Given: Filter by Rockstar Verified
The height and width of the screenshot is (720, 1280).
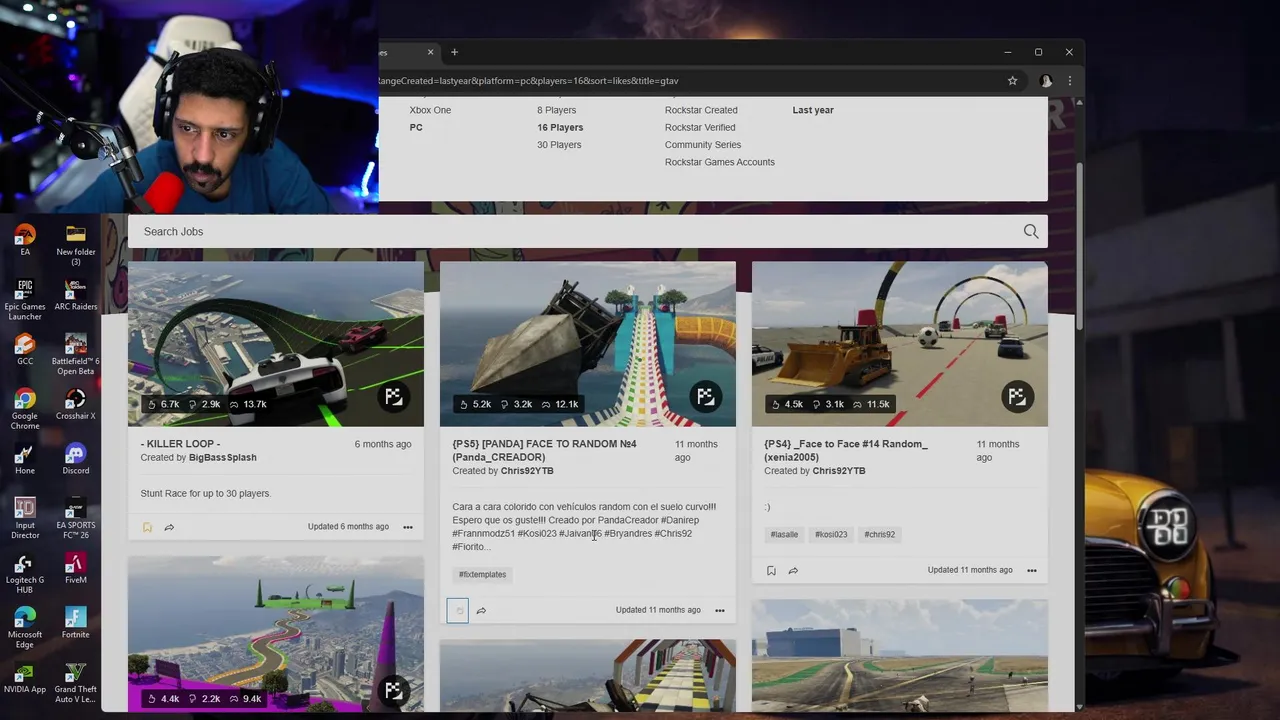Looking at the screenshot, I should point(700,127).
